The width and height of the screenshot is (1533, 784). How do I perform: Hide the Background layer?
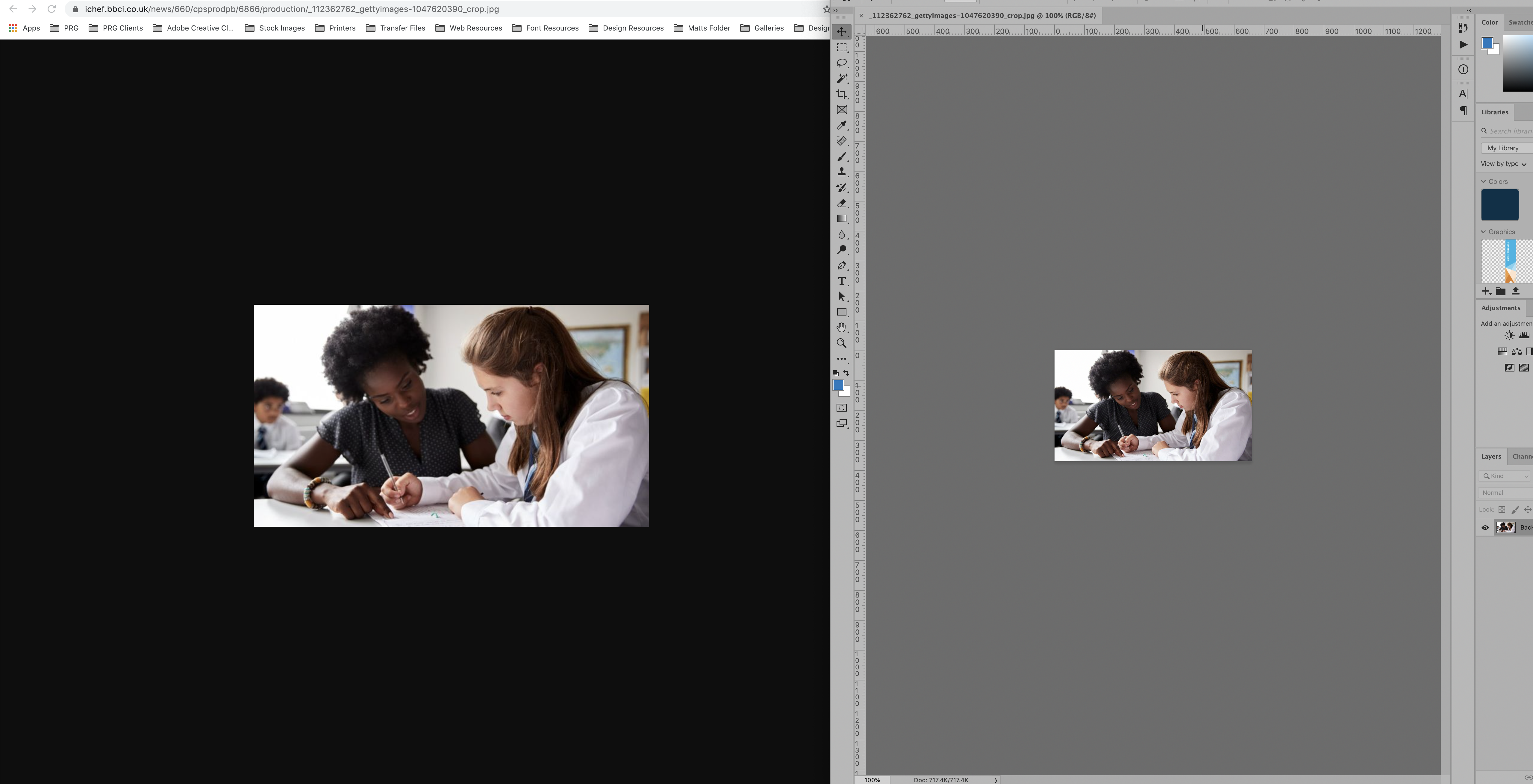click(x=1485, y=527)
